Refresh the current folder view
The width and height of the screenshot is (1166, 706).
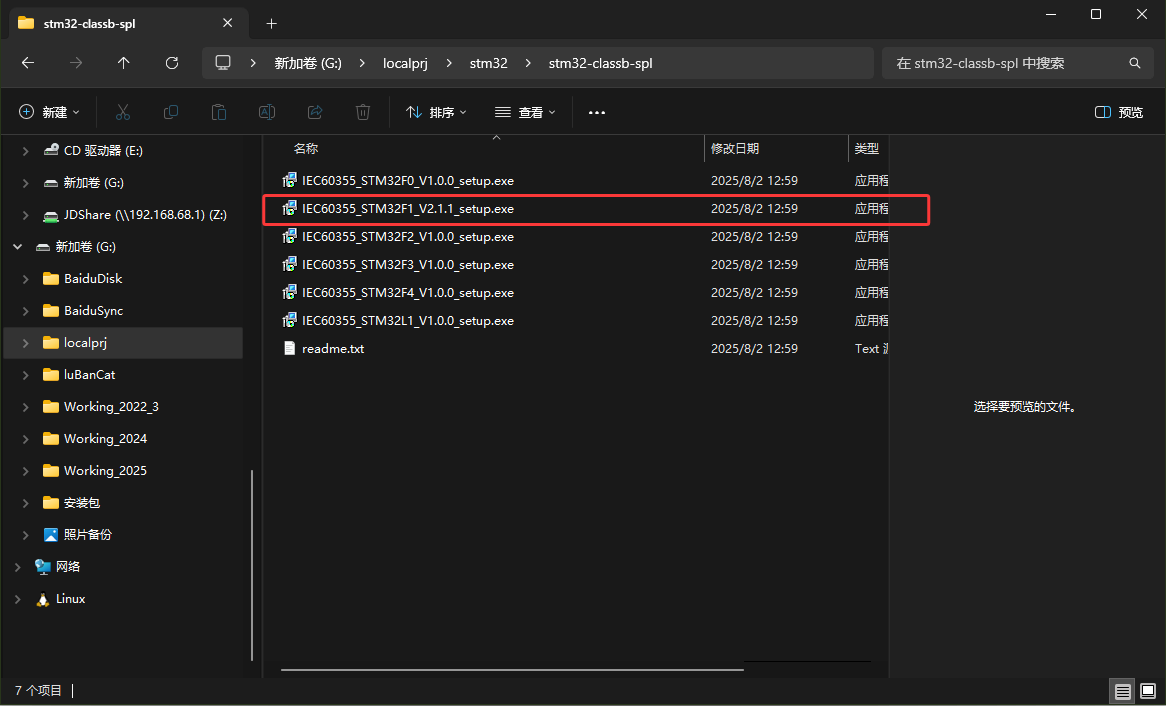[172, 63]
